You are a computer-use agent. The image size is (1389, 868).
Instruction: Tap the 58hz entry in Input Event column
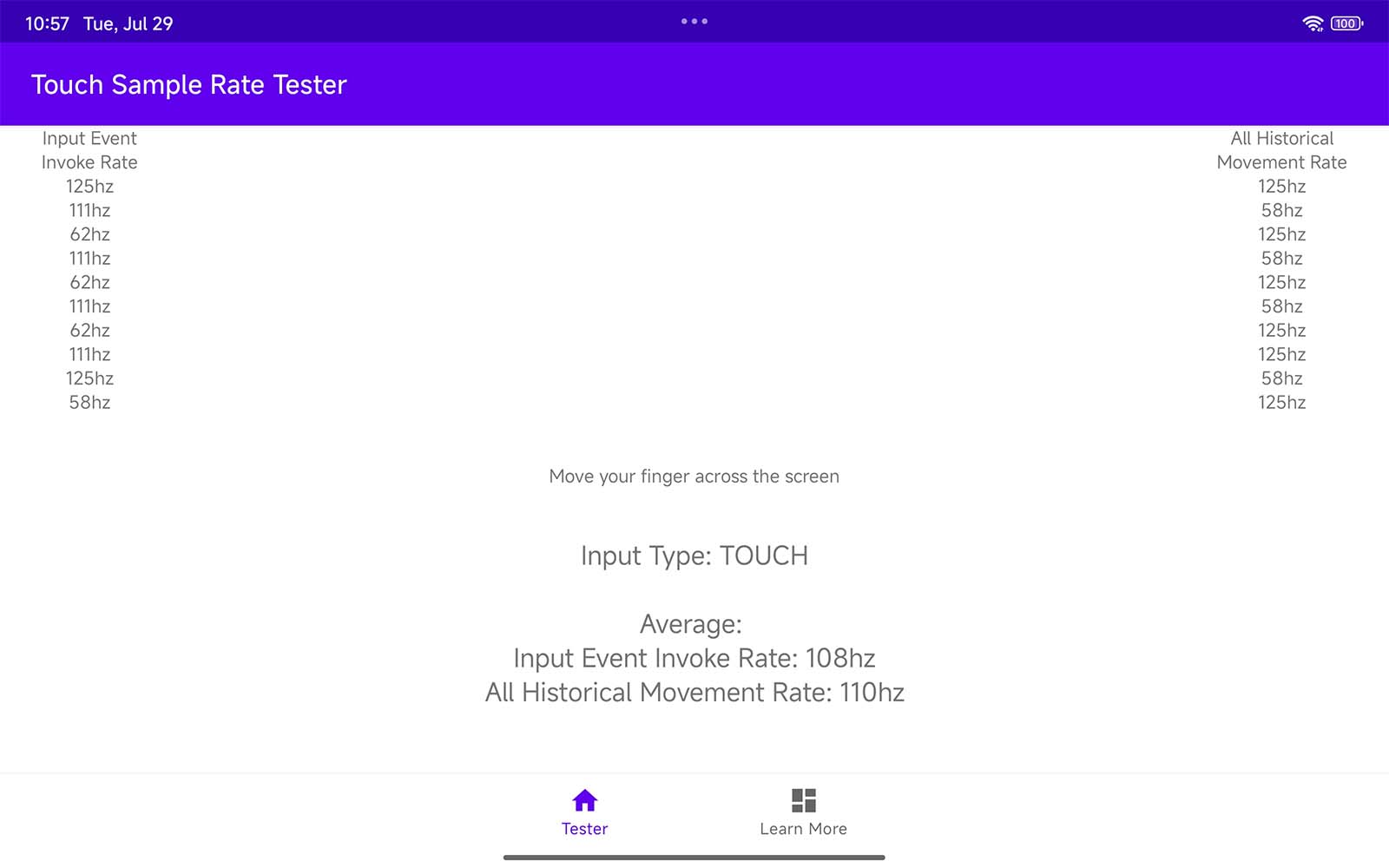[89, 402]
